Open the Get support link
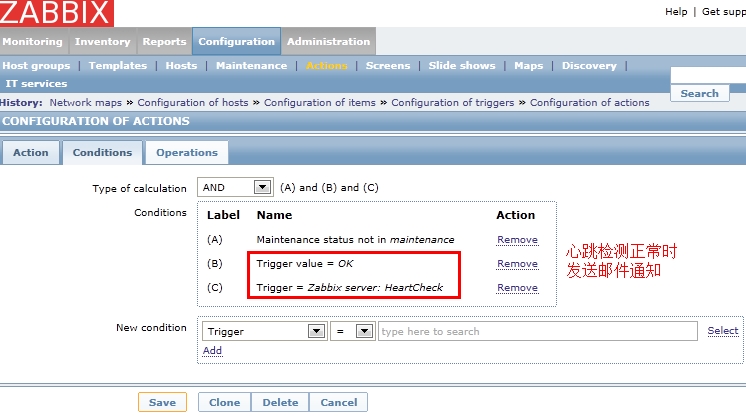Viewport: 746px width, 417px height. point(724,11)
